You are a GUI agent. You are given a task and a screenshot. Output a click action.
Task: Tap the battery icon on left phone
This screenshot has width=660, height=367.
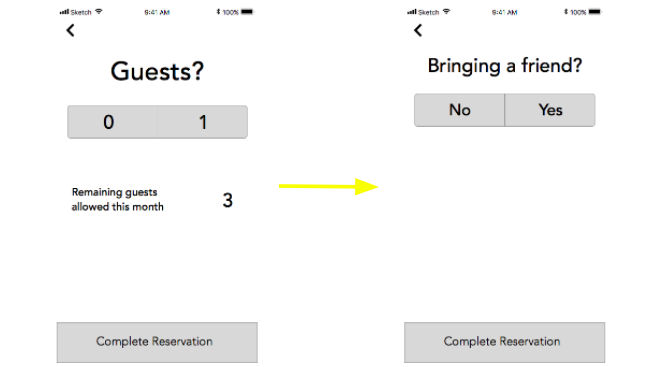(x=247, y=12)
